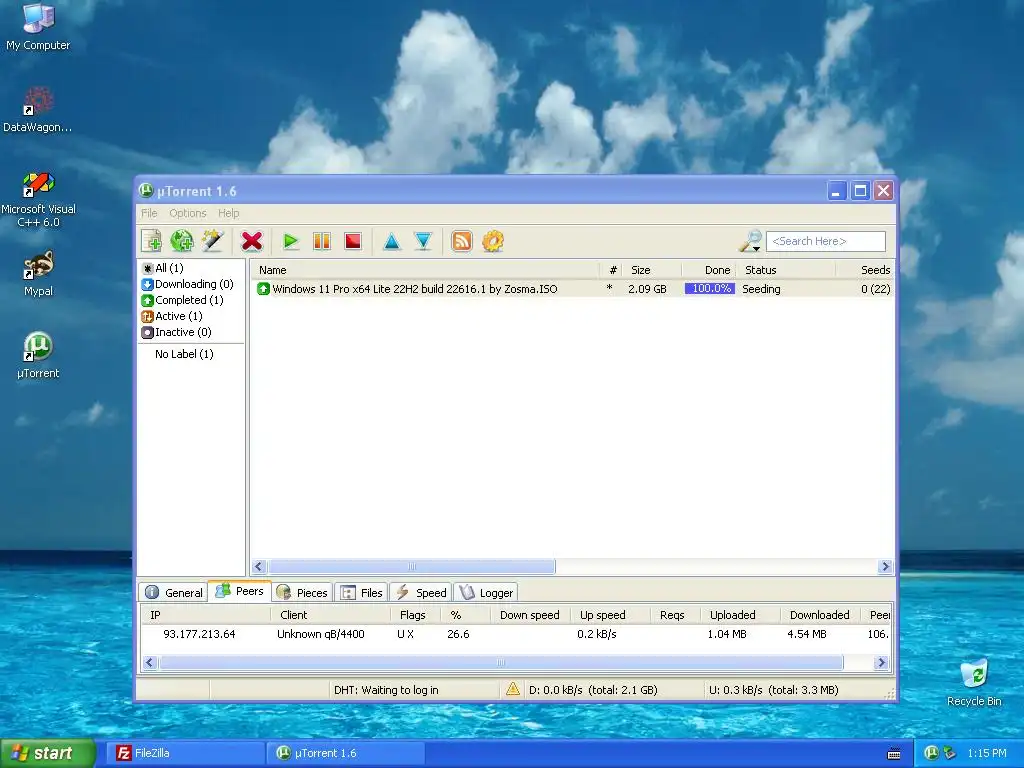Select No Label (1) in sidebar

pos(184,354)
